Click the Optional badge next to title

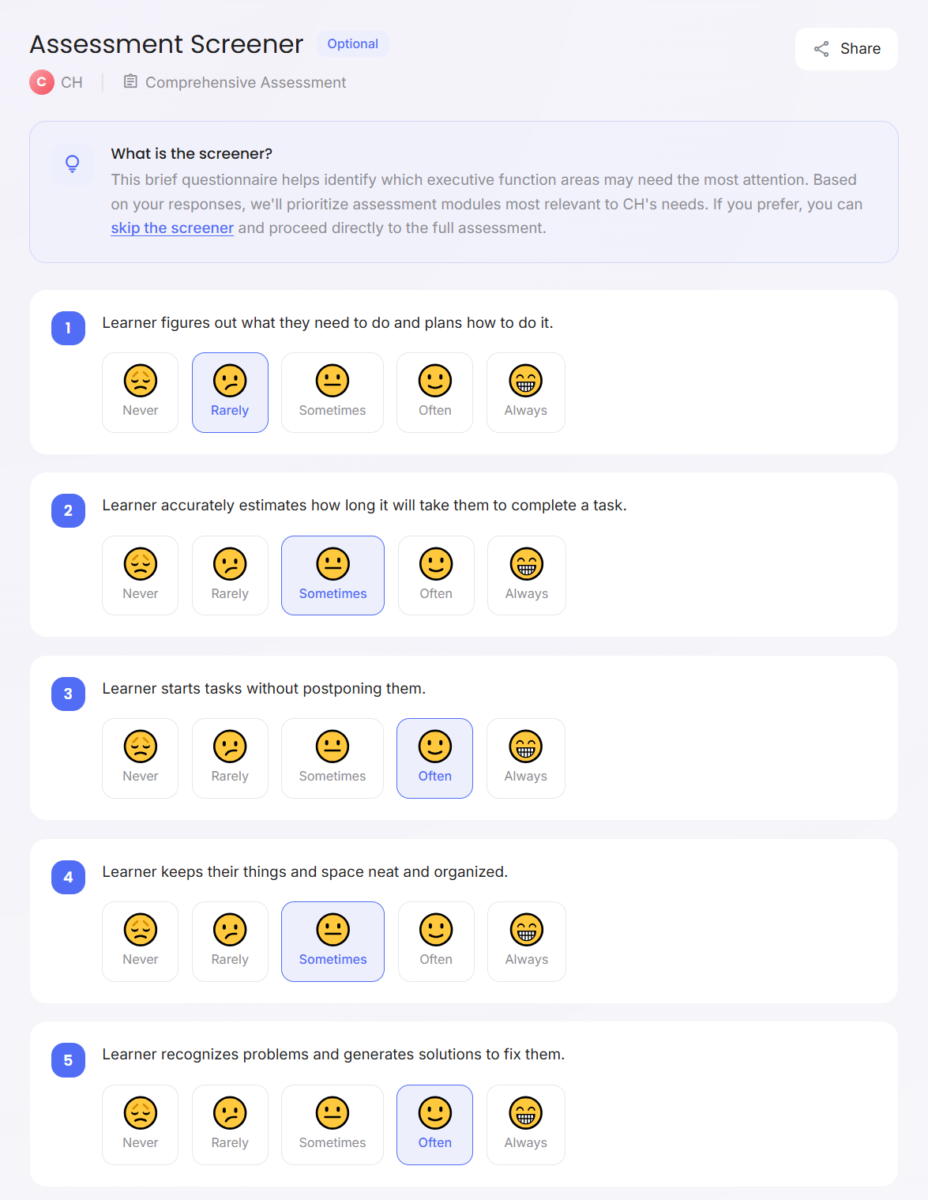(x=353, y=44)
